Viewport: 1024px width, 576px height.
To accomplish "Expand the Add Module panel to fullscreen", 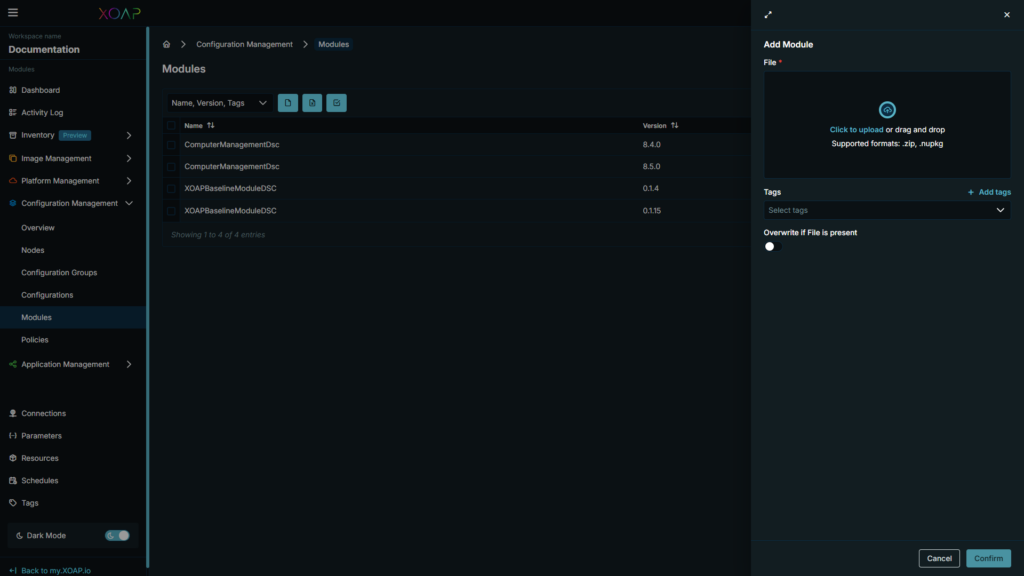I will (x=768, y=14).
